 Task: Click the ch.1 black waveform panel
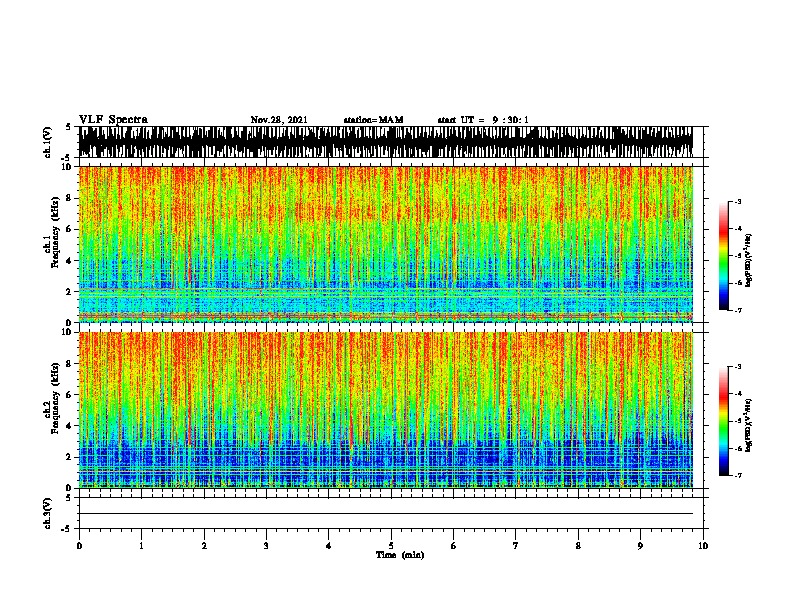(386, 142)
